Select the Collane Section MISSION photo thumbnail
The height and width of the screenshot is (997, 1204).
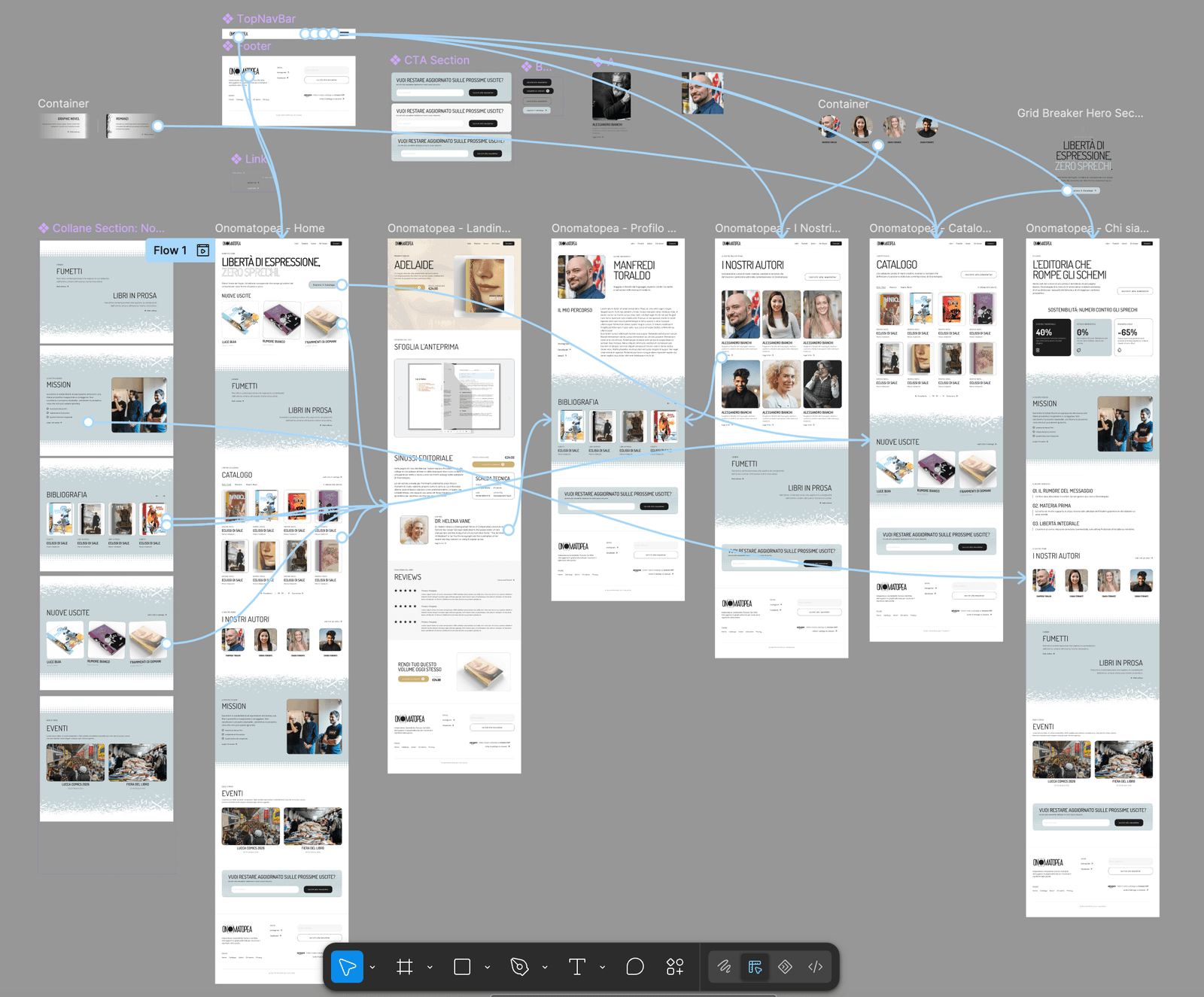(139, 405)
